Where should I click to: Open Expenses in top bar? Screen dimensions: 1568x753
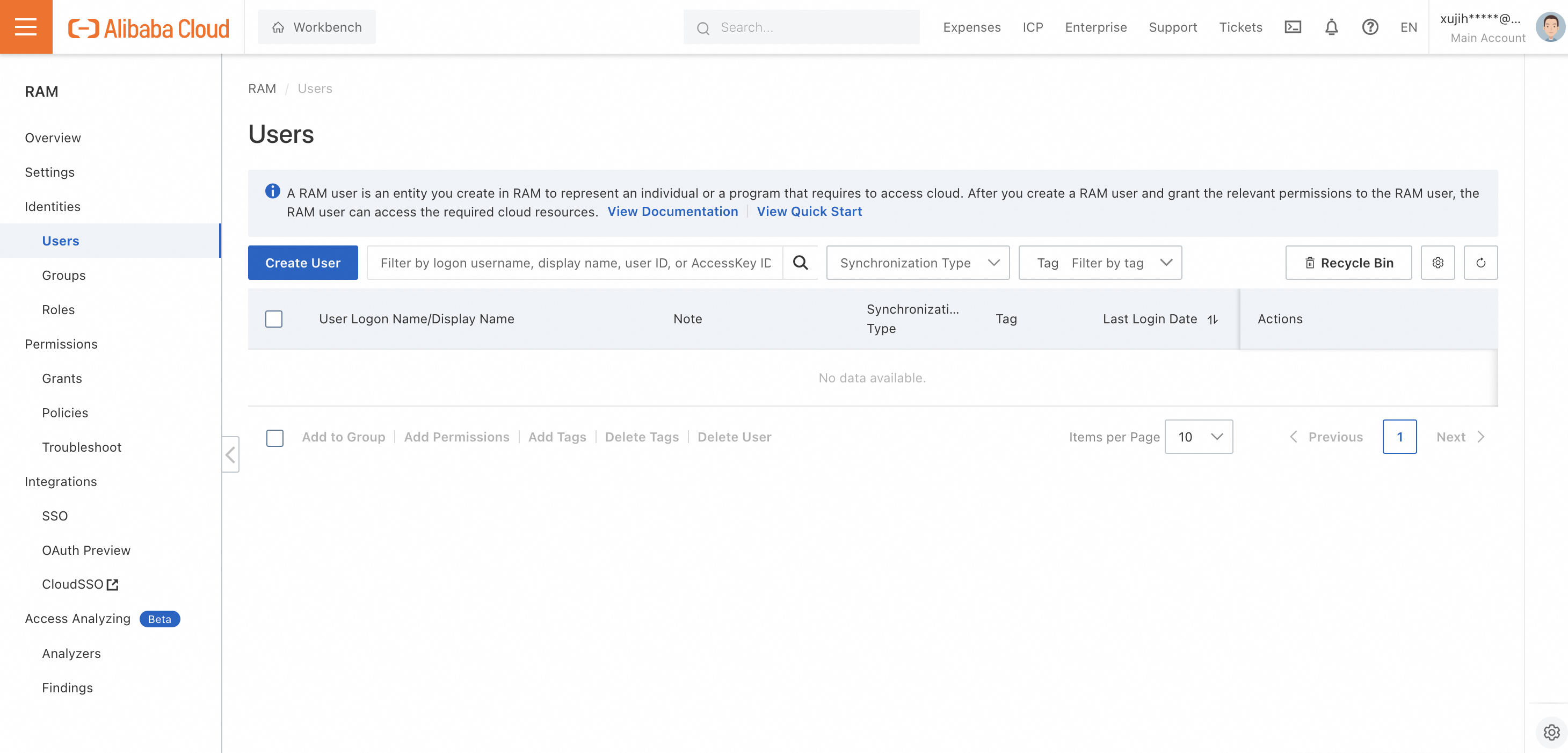click(x=971, y=27)
